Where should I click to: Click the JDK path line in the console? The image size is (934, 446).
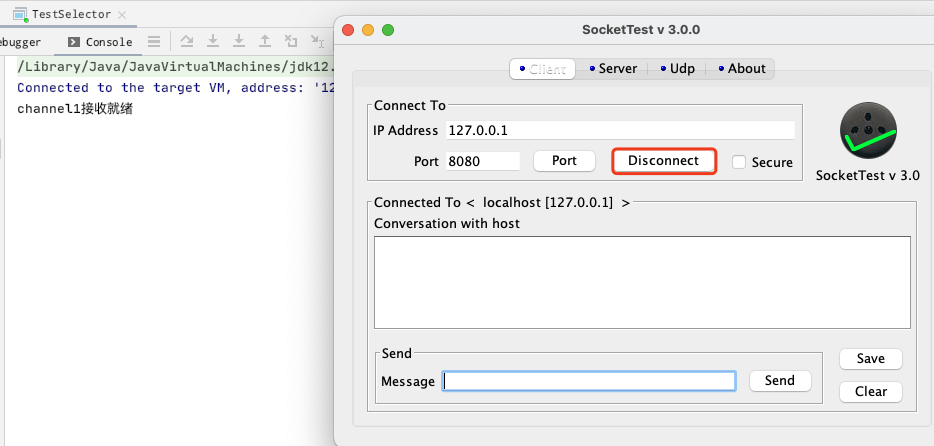pos(177,66)
